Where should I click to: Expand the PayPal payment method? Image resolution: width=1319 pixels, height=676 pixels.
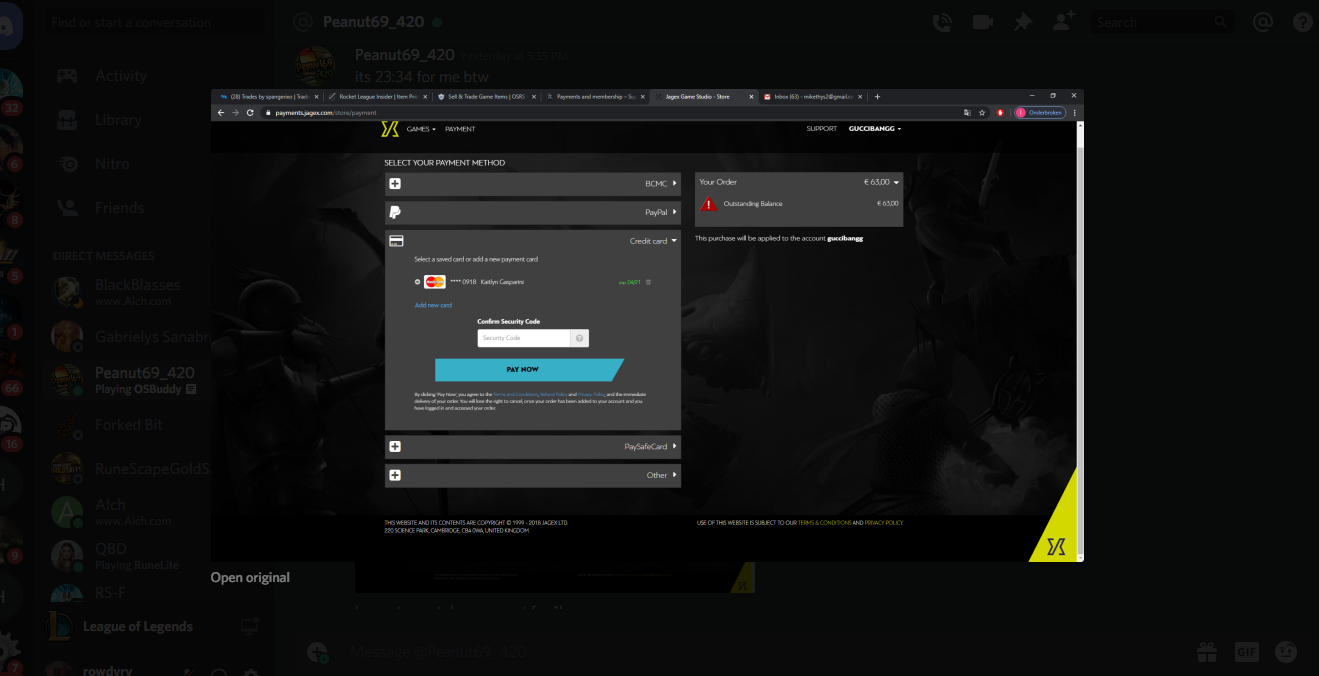click(x=533, y=212)
